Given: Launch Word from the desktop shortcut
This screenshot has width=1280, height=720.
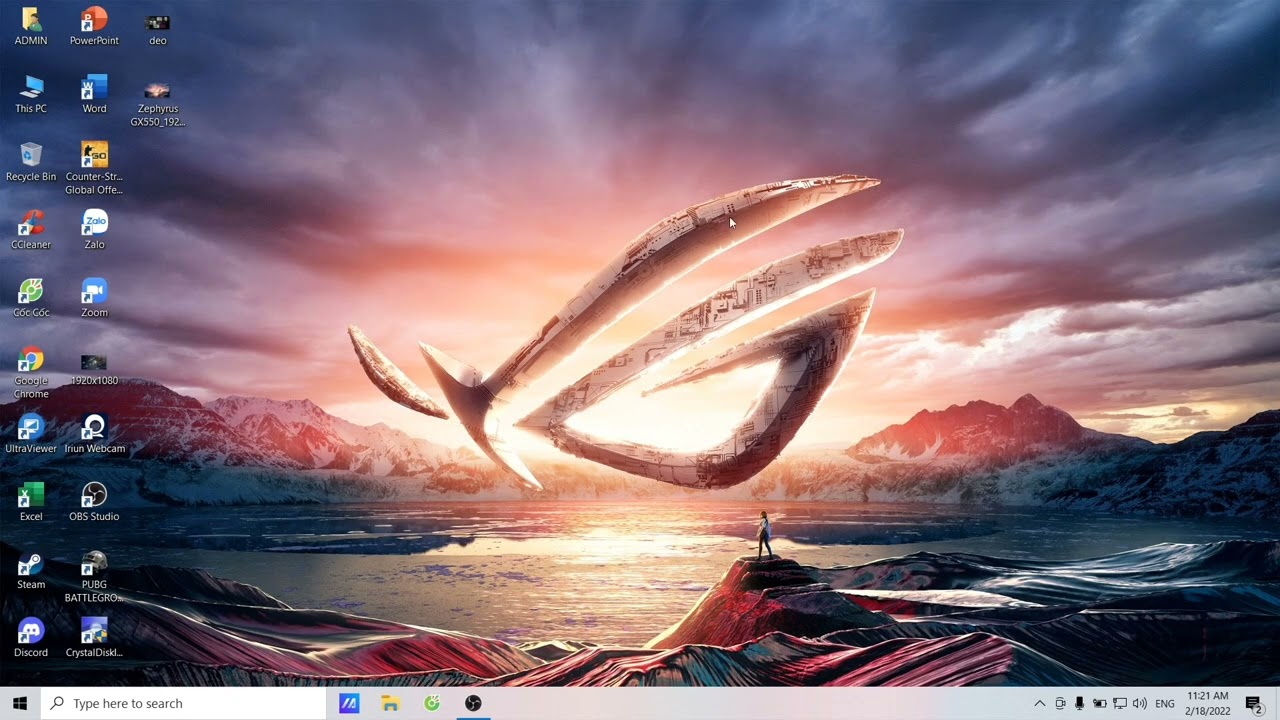Looking at the screenshot, I should 94,95.
